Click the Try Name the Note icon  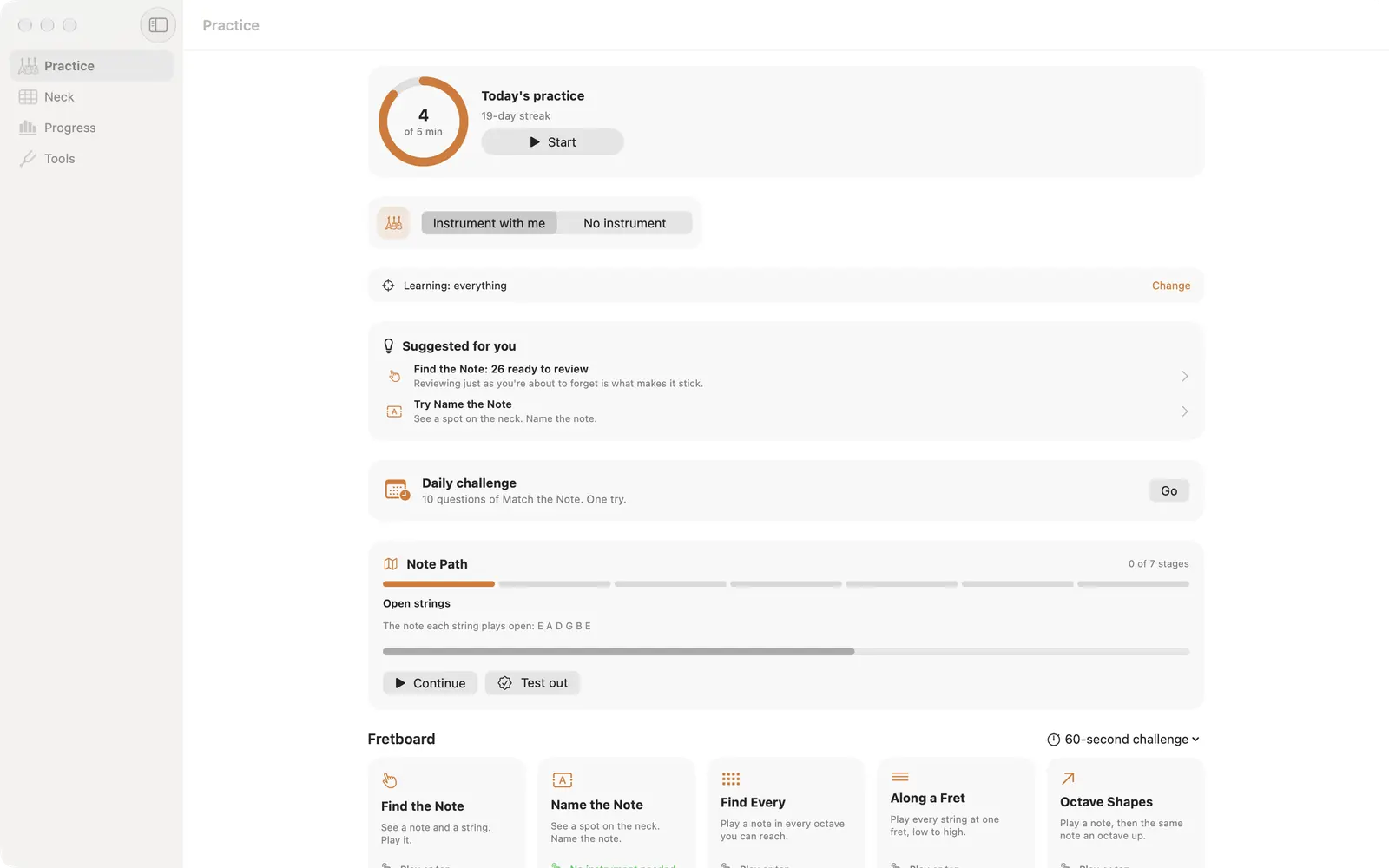(394, 411)
